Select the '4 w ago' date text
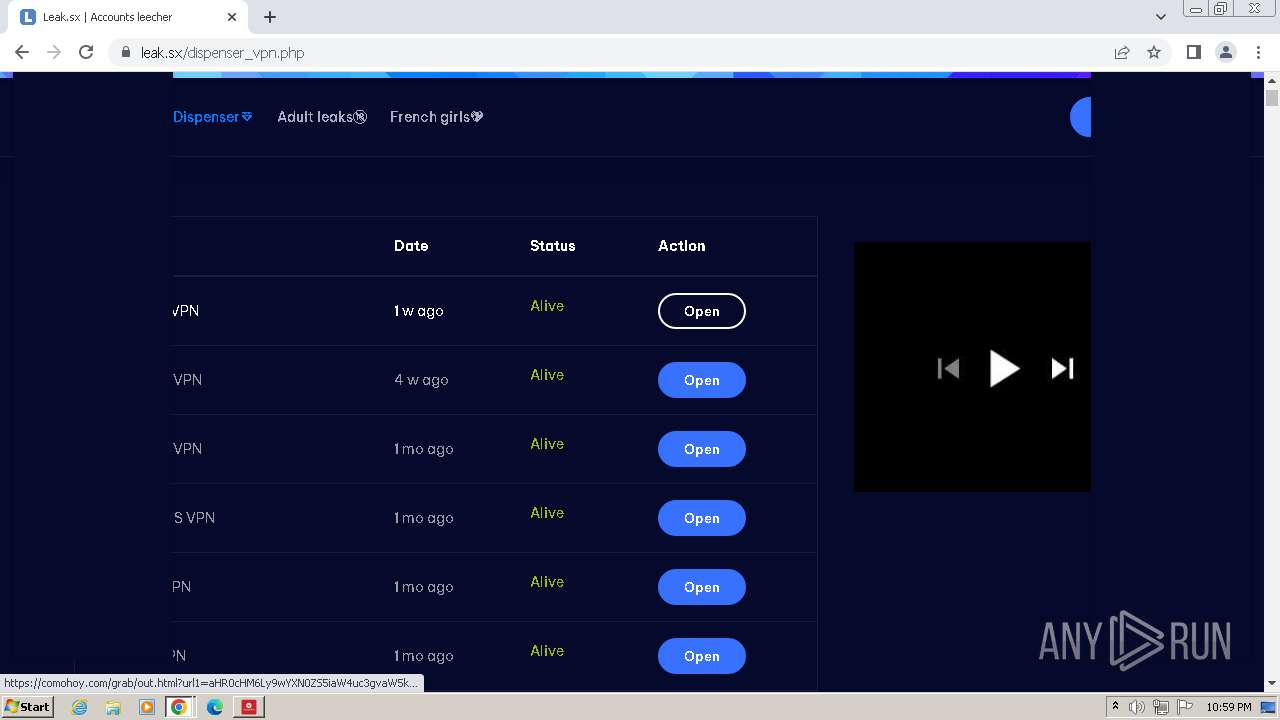 pyautogui.click(x=421, y=380)
